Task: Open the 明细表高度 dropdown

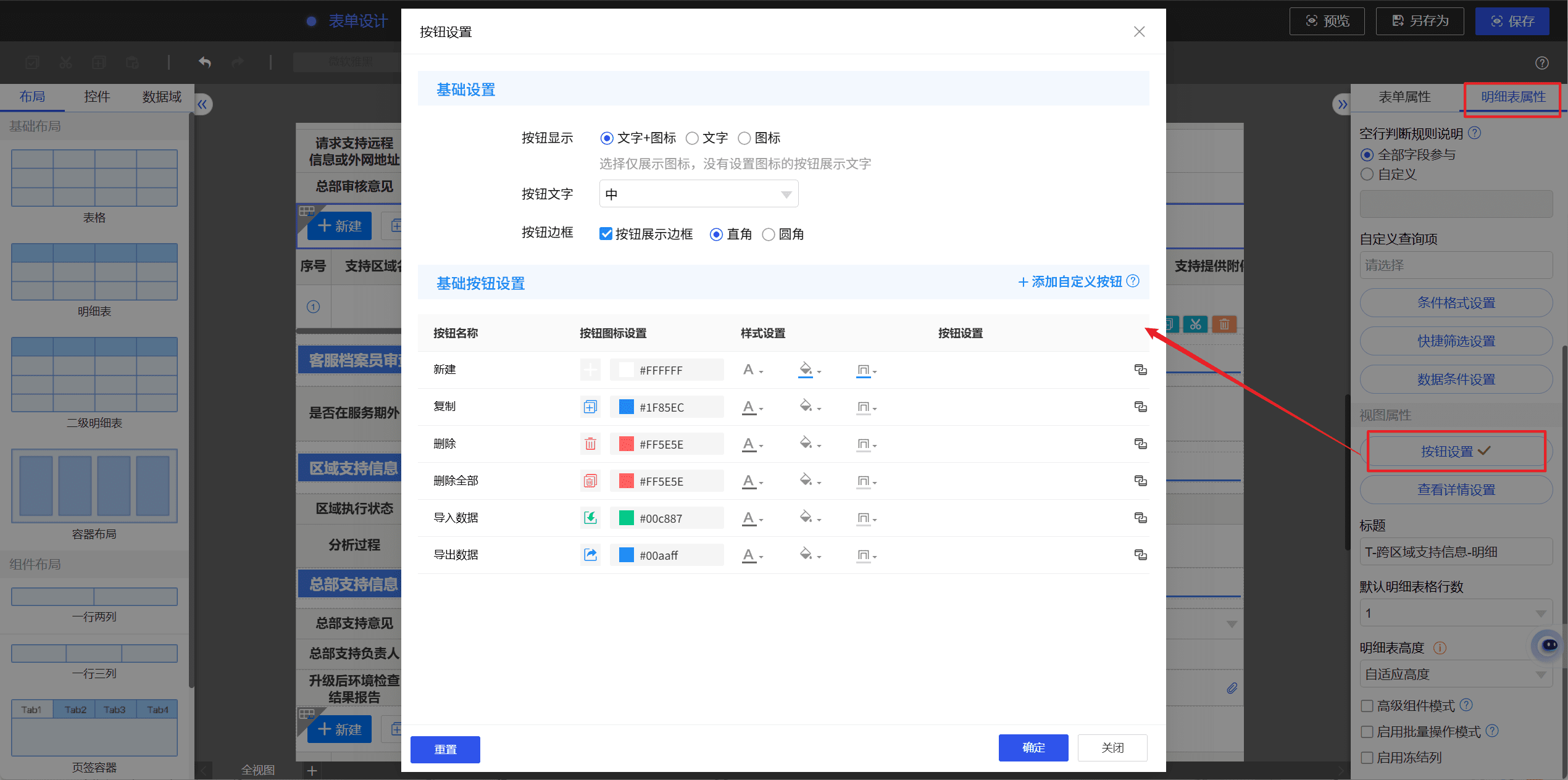Action: pyautogui.click(x=1456, y=674)
